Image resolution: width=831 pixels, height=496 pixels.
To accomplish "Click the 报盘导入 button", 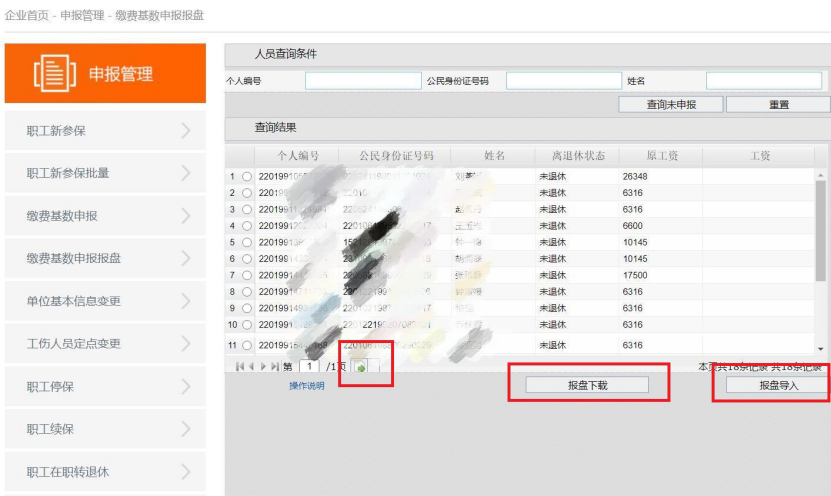I will tap(778, 385).
